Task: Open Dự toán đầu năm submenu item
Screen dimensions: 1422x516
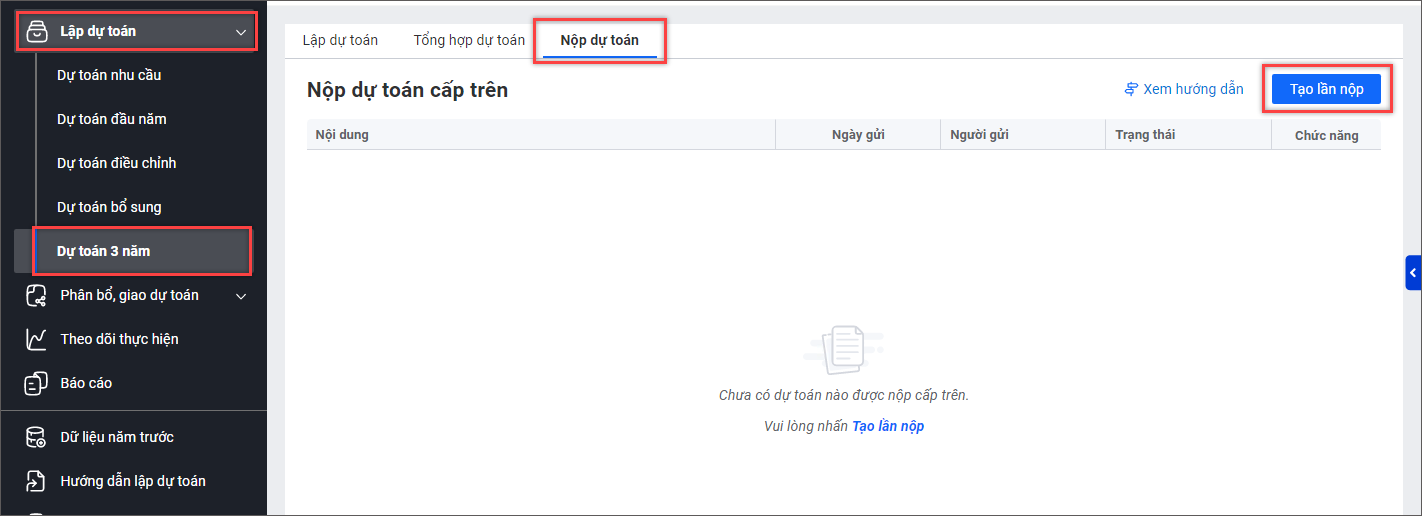Action: pyautogui.click(x=112, y=119)
